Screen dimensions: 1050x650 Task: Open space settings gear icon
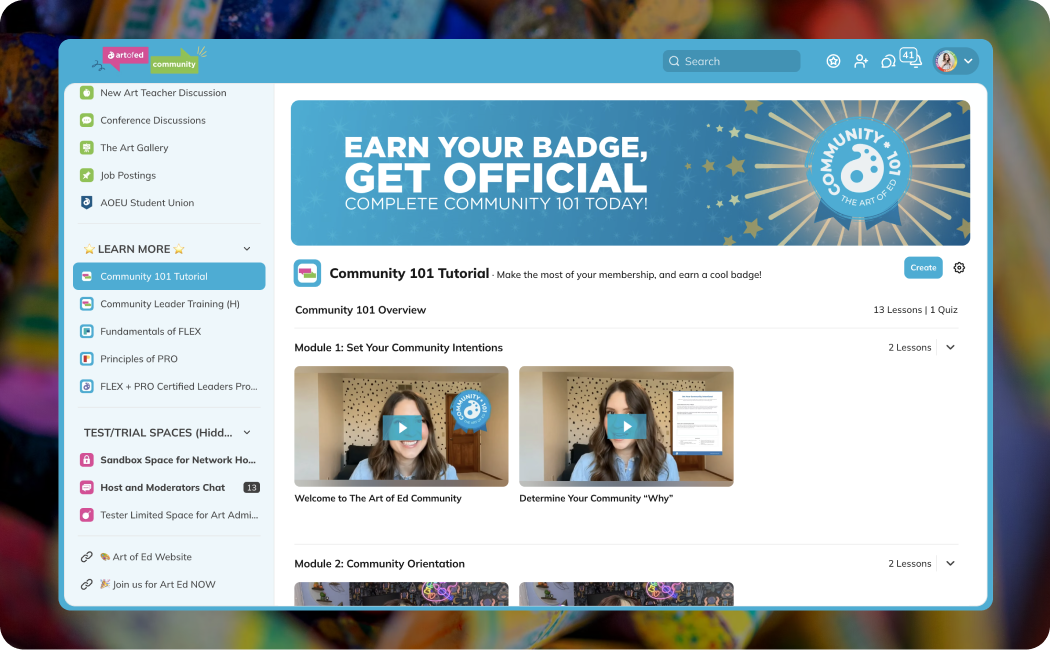point(959,268)
